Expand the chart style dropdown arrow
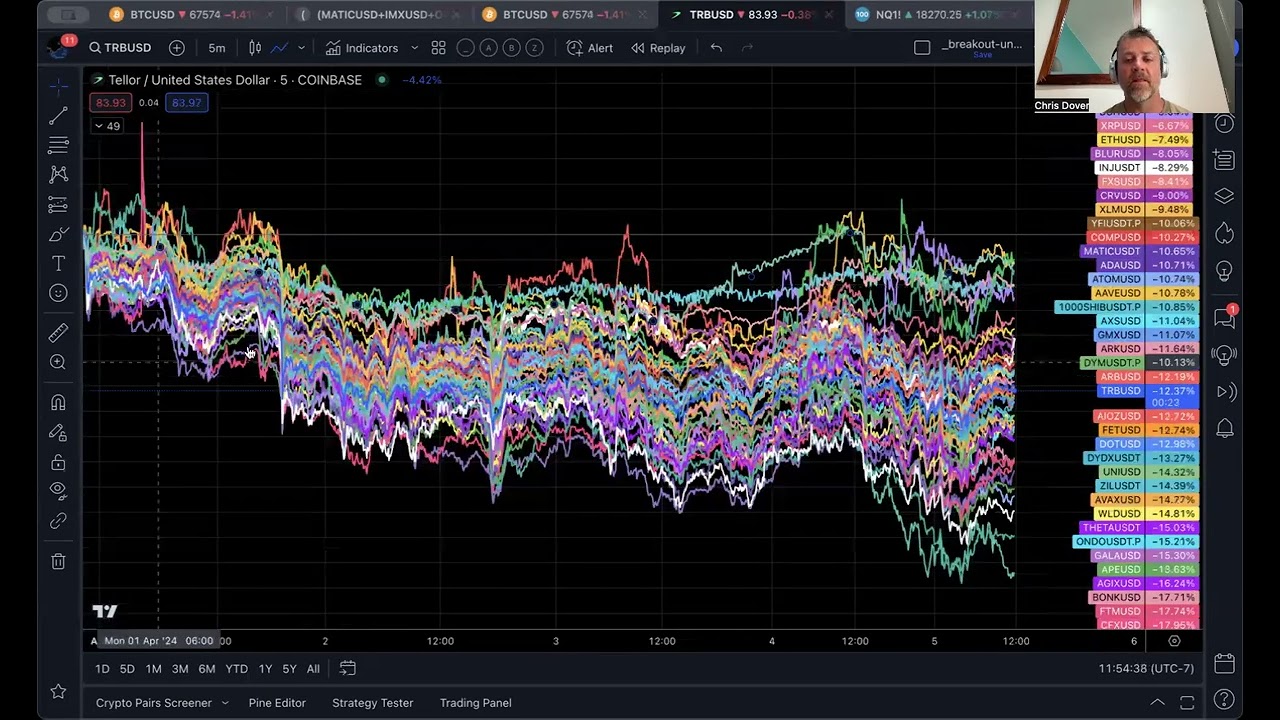Image resolution: width=1280 pixels, height=720 pixels. point(301,48)
